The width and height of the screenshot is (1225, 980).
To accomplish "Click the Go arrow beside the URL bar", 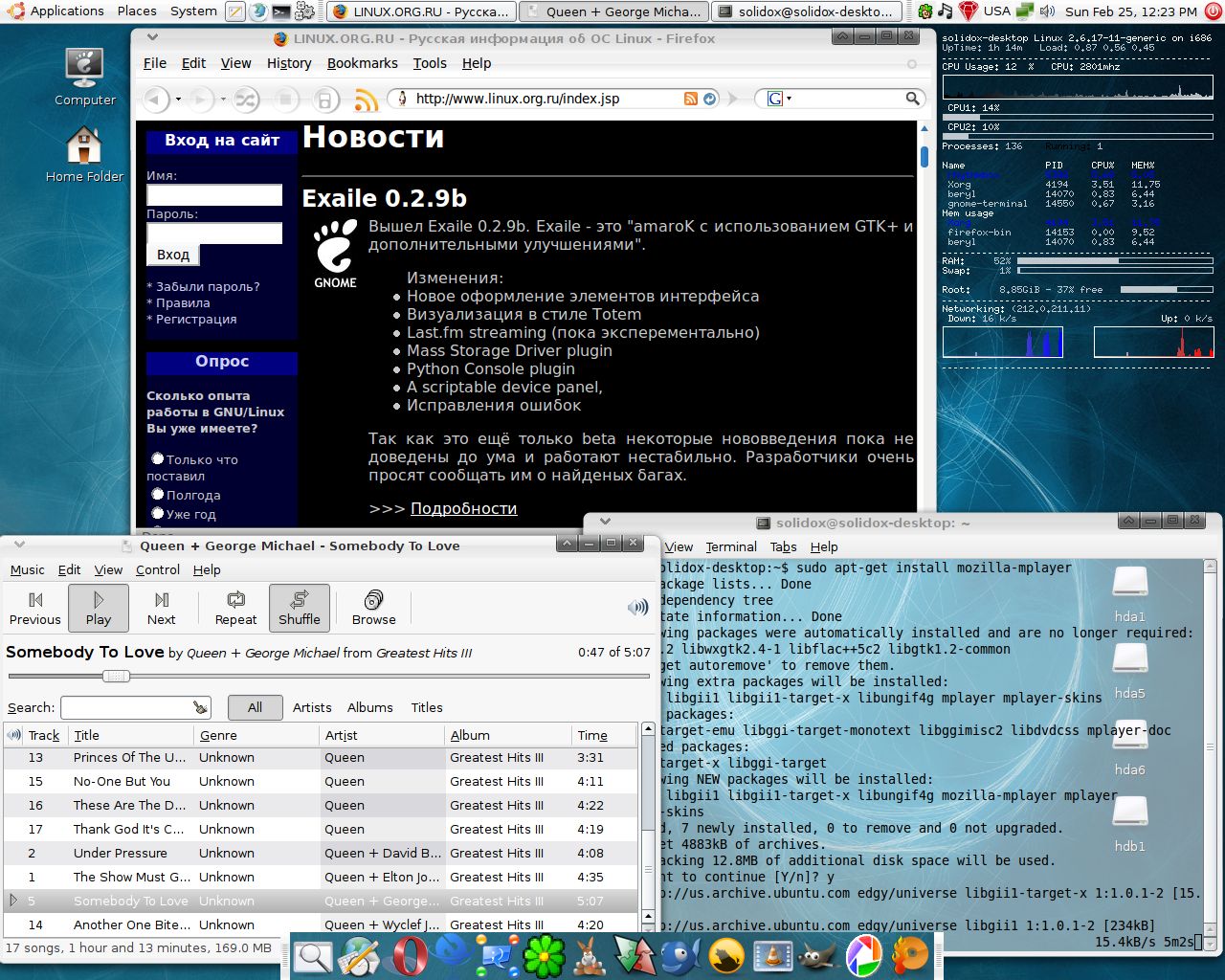I will click(734, 99).
